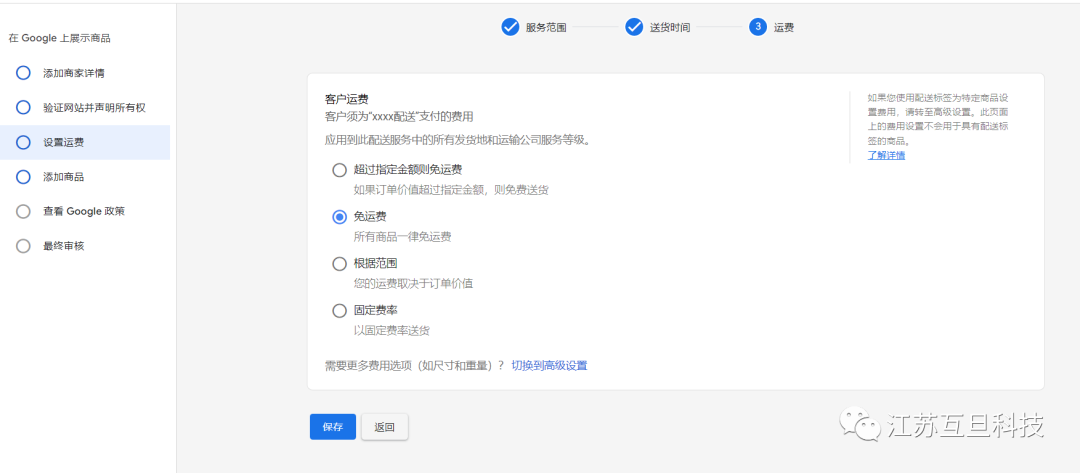The width and height of the screenshot is (1080, 473).
Task: Go to 添加商品 sidebar item
Action: (x=64, y=177)
